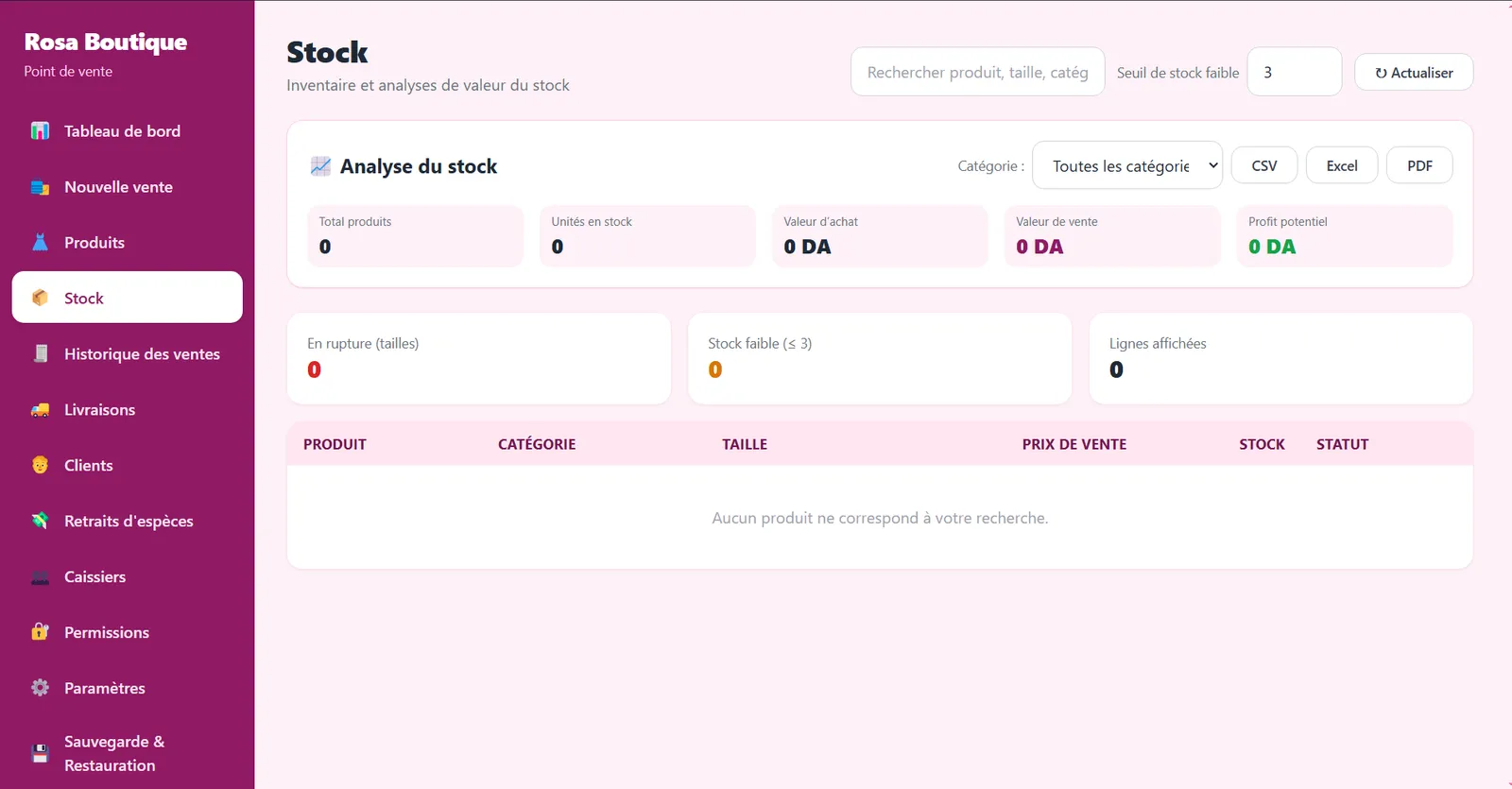Open the Caissiers section
Viewport: 1512px width, 789px height.
click(x=94, y=577)
